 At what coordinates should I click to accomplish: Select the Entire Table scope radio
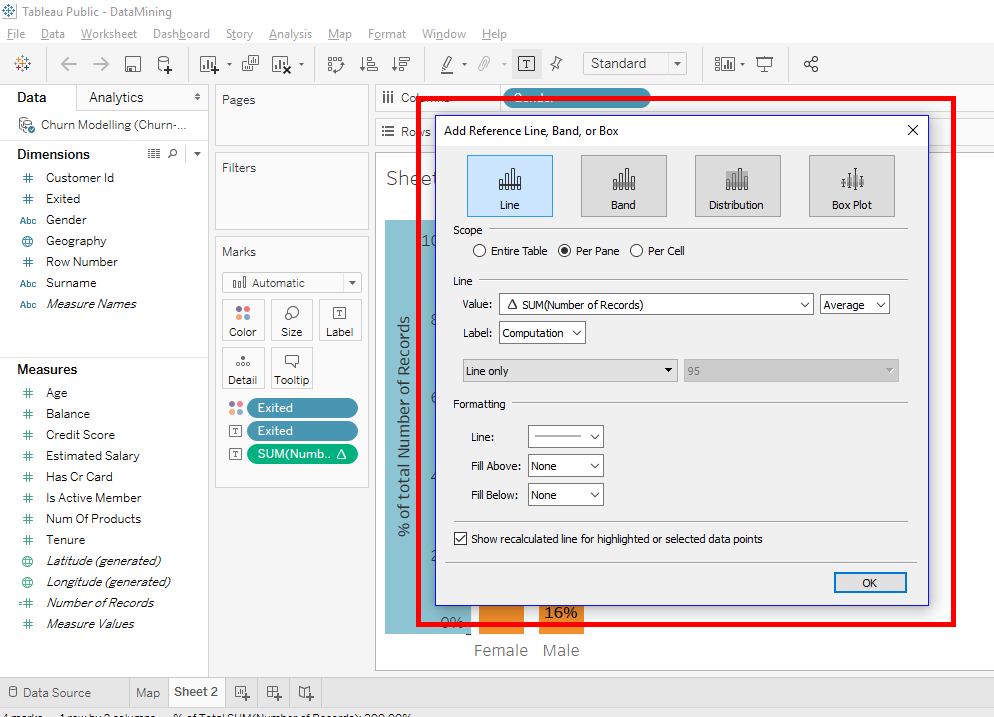pyautogui.click(x=481, y=251)
